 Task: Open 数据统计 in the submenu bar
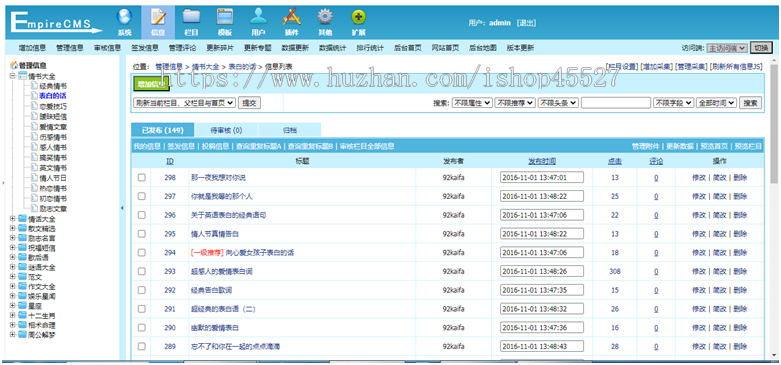pyautogui.click(x=333, y=48)
